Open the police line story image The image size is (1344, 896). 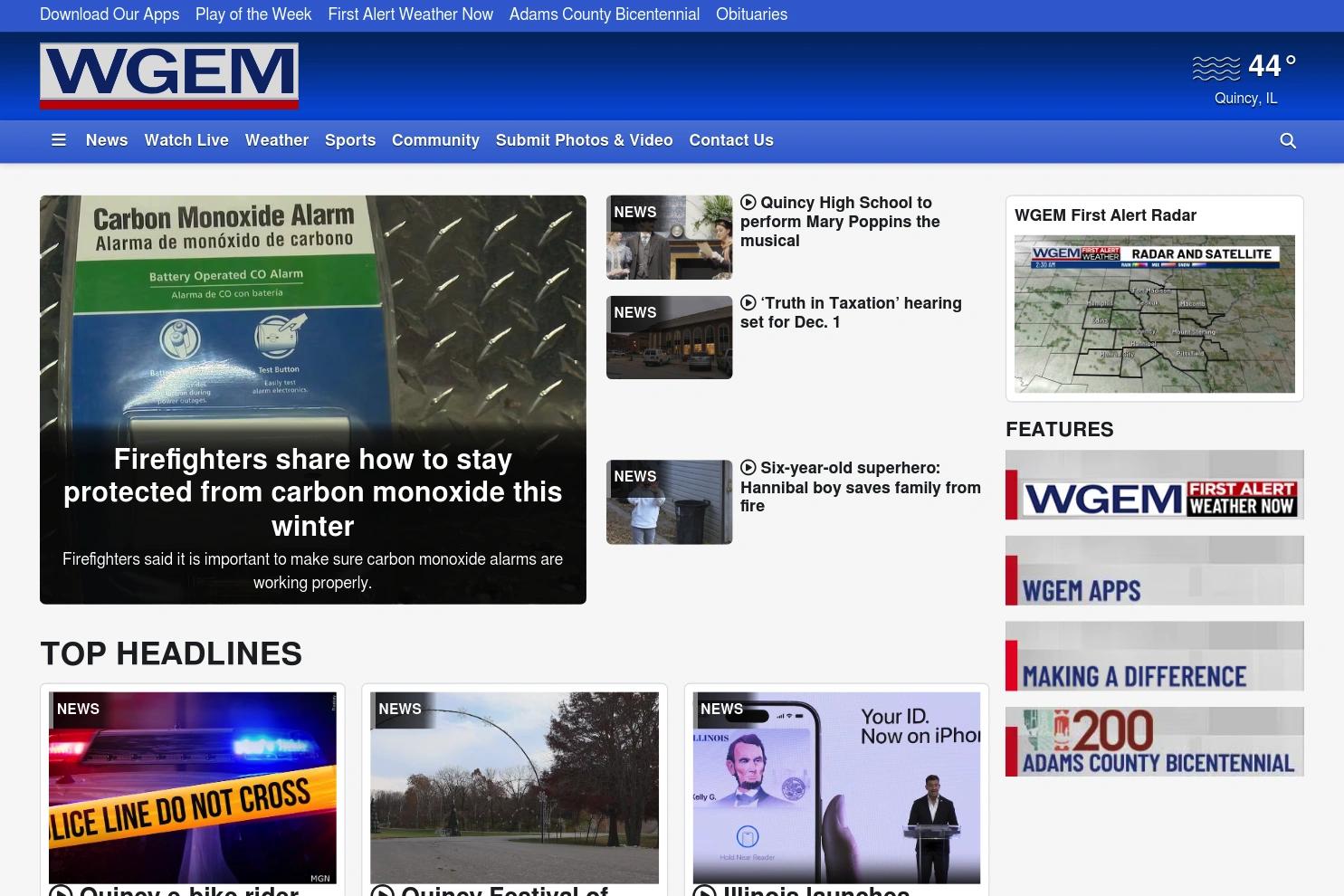tap(193, 788)
